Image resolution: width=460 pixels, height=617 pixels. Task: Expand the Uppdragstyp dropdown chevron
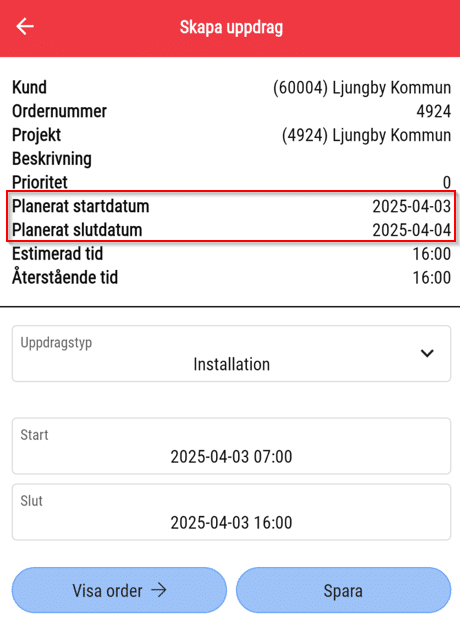(427, 353)
